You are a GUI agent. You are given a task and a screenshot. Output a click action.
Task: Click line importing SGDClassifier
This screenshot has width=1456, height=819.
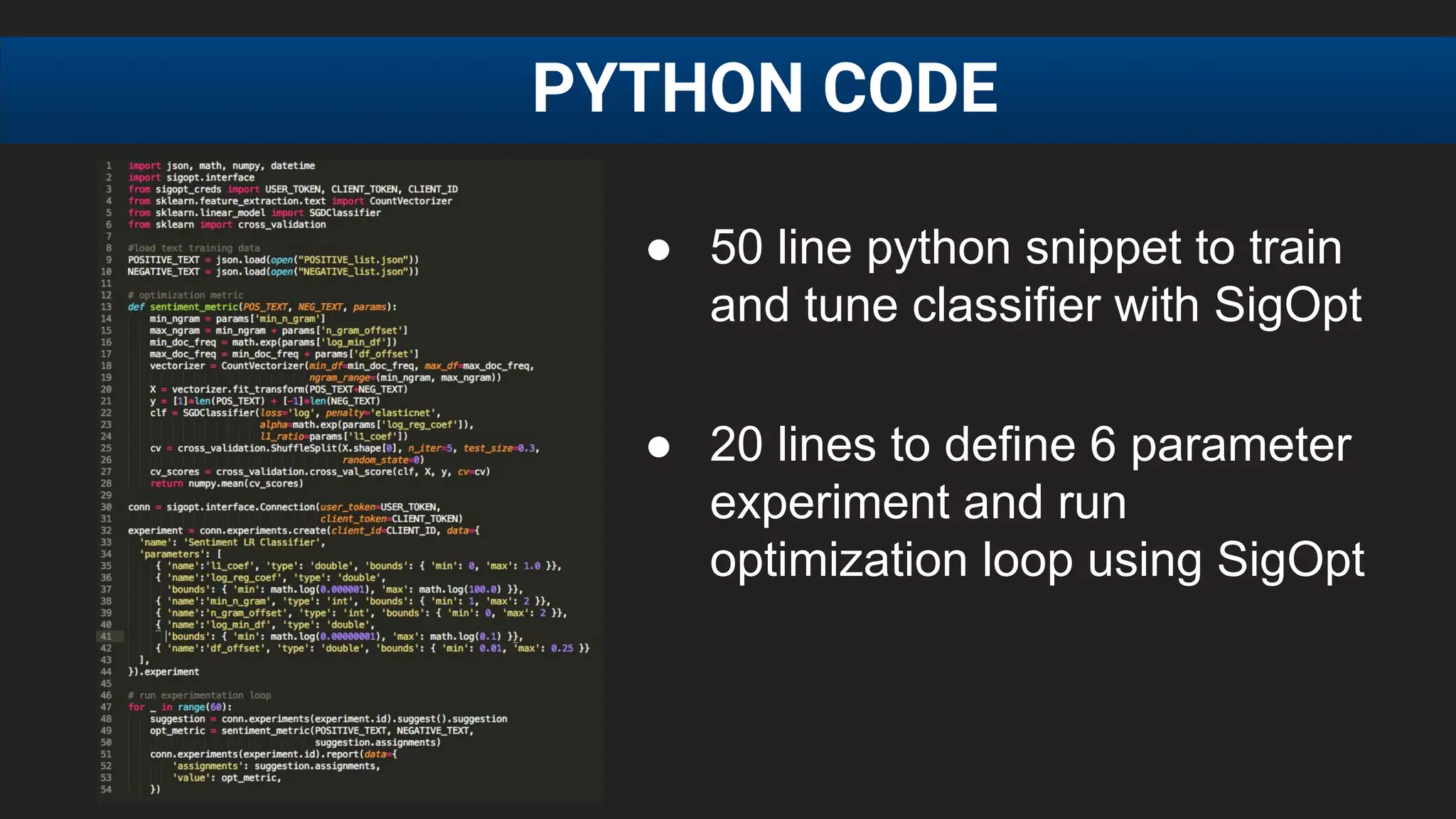[255, 213]
